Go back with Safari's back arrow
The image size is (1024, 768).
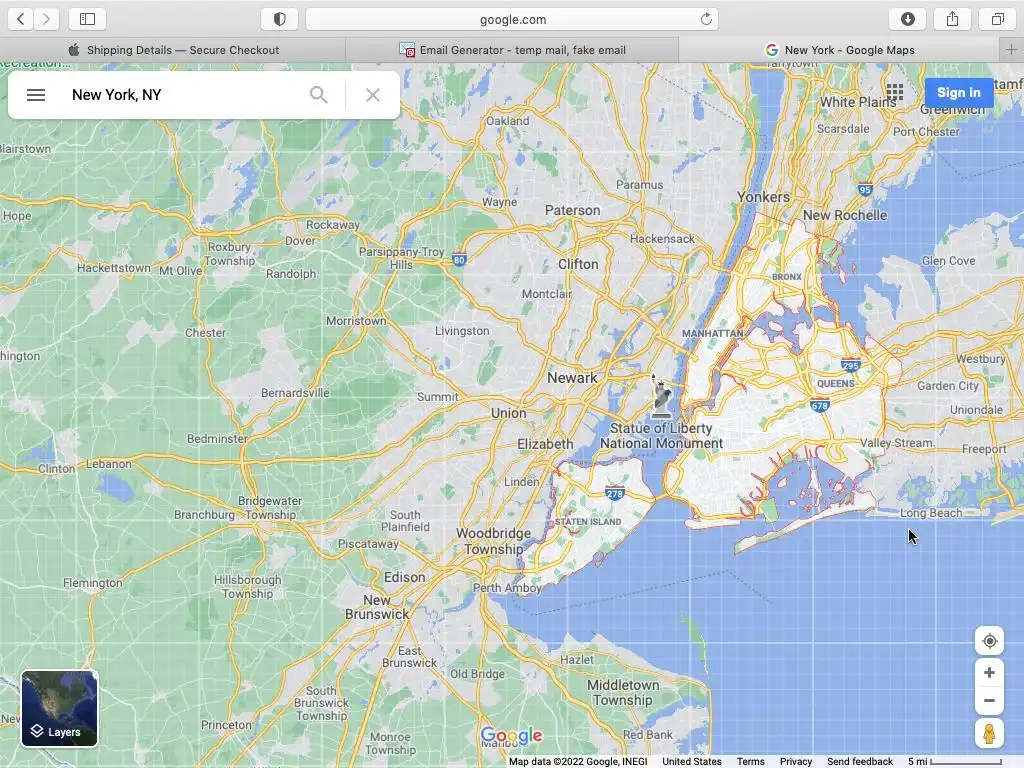(x=21, y=19)
